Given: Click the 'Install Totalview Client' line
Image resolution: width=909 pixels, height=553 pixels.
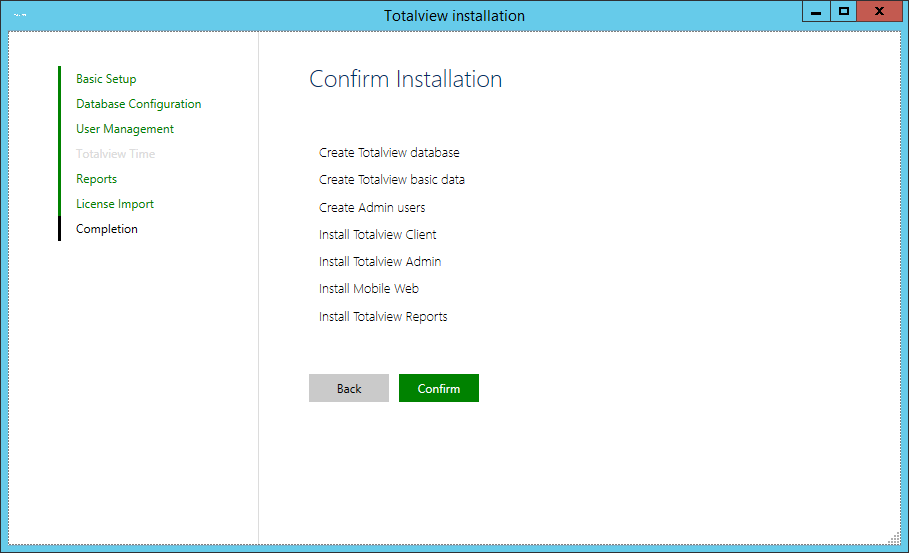Looking at the screenshot, I should [377, 234].
